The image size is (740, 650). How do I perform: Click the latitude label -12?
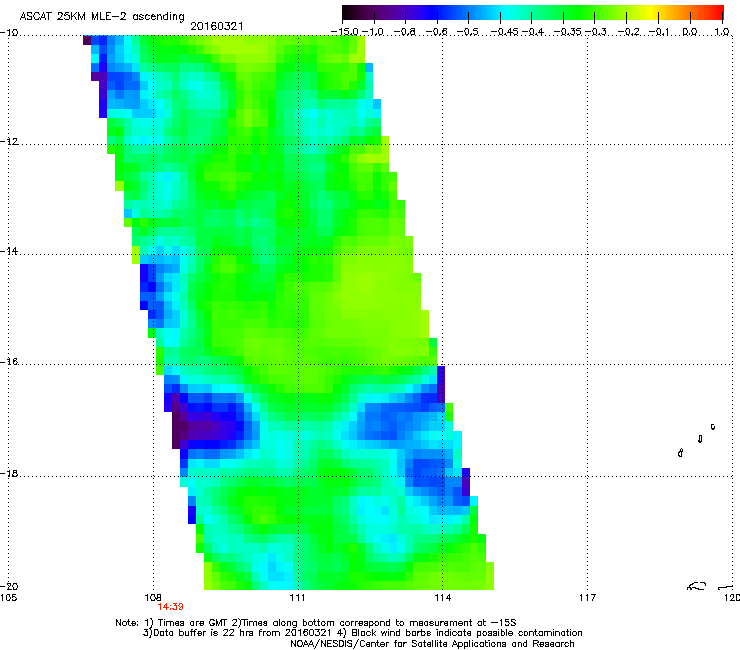9,142
